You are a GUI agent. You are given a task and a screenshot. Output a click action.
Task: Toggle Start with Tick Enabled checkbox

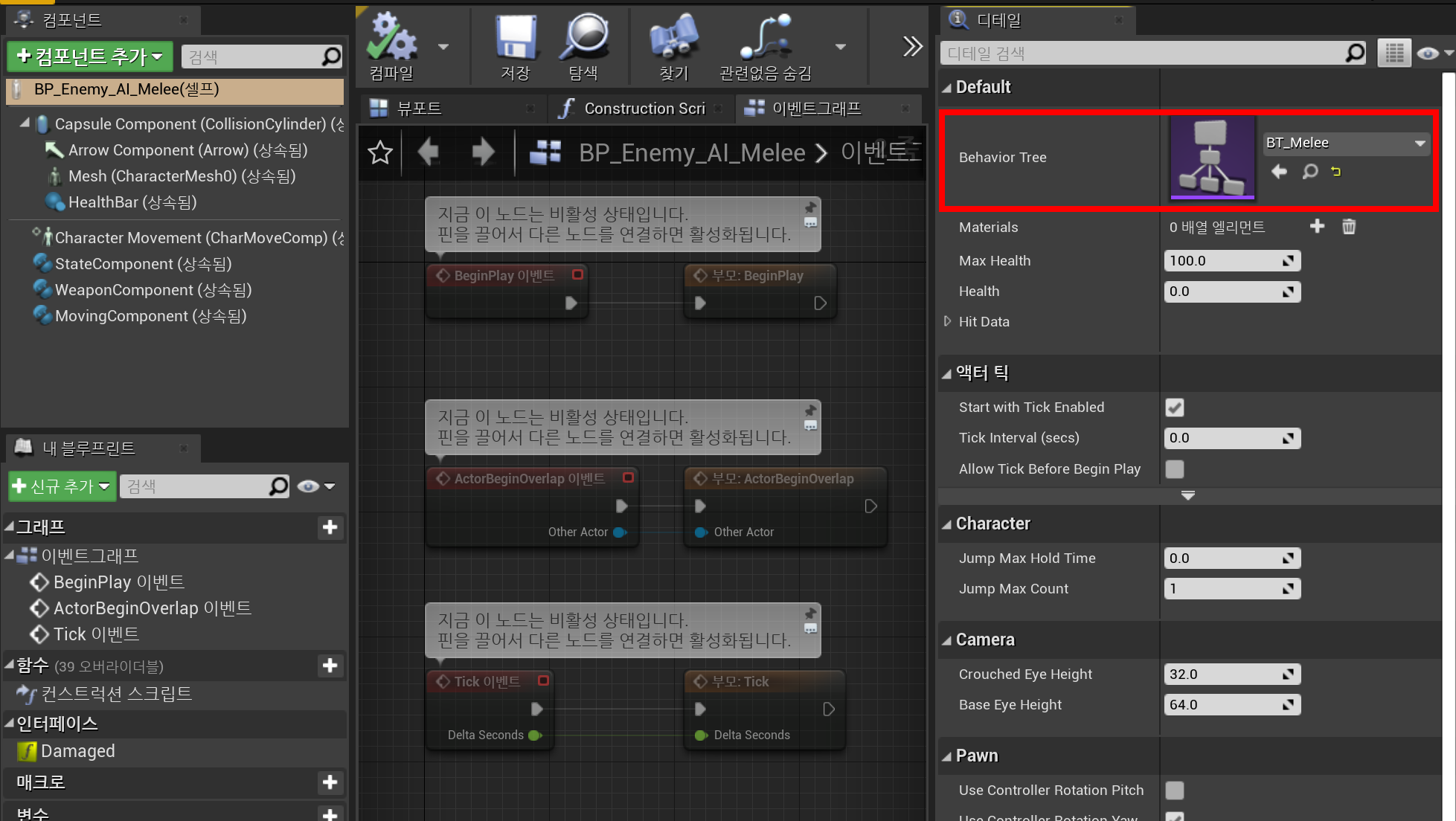click(1175, 408)
